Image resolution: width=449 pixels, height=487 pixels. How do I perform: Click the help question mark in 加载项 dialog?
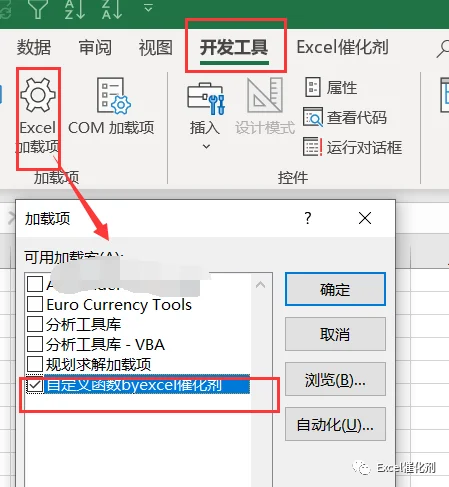308,218
